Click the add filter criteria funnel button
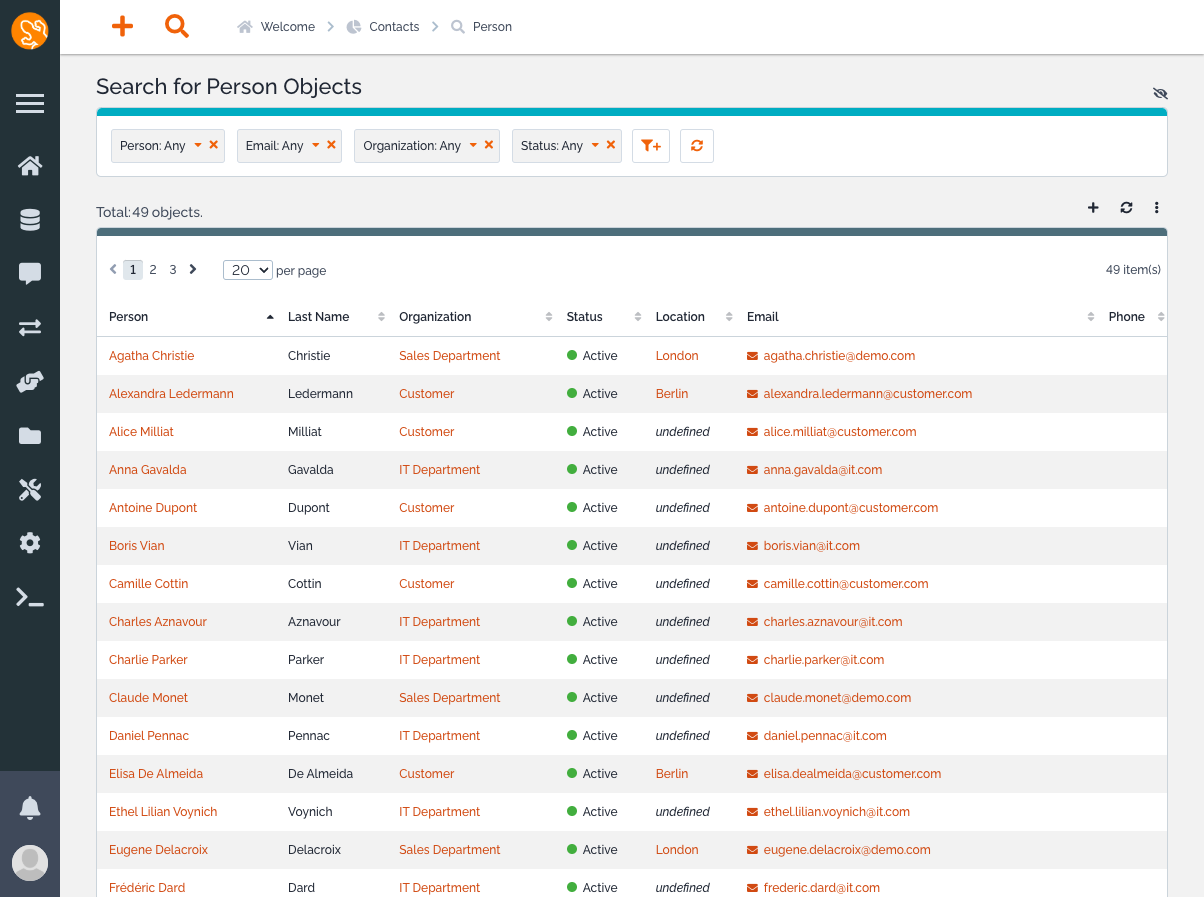 click(x=651, y=146)
